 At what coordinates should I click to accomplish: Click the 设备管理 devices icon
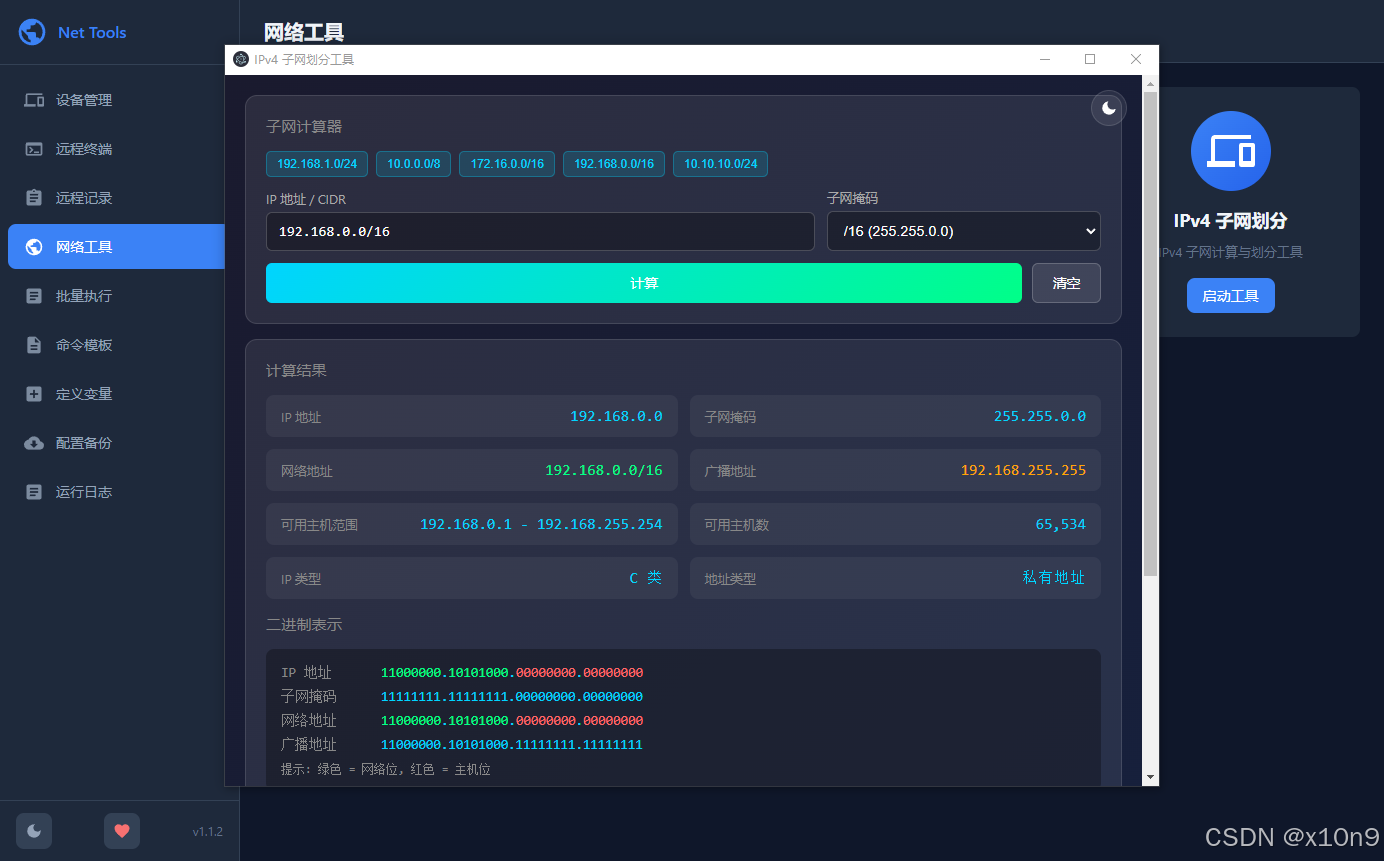(x=34, y=100)
